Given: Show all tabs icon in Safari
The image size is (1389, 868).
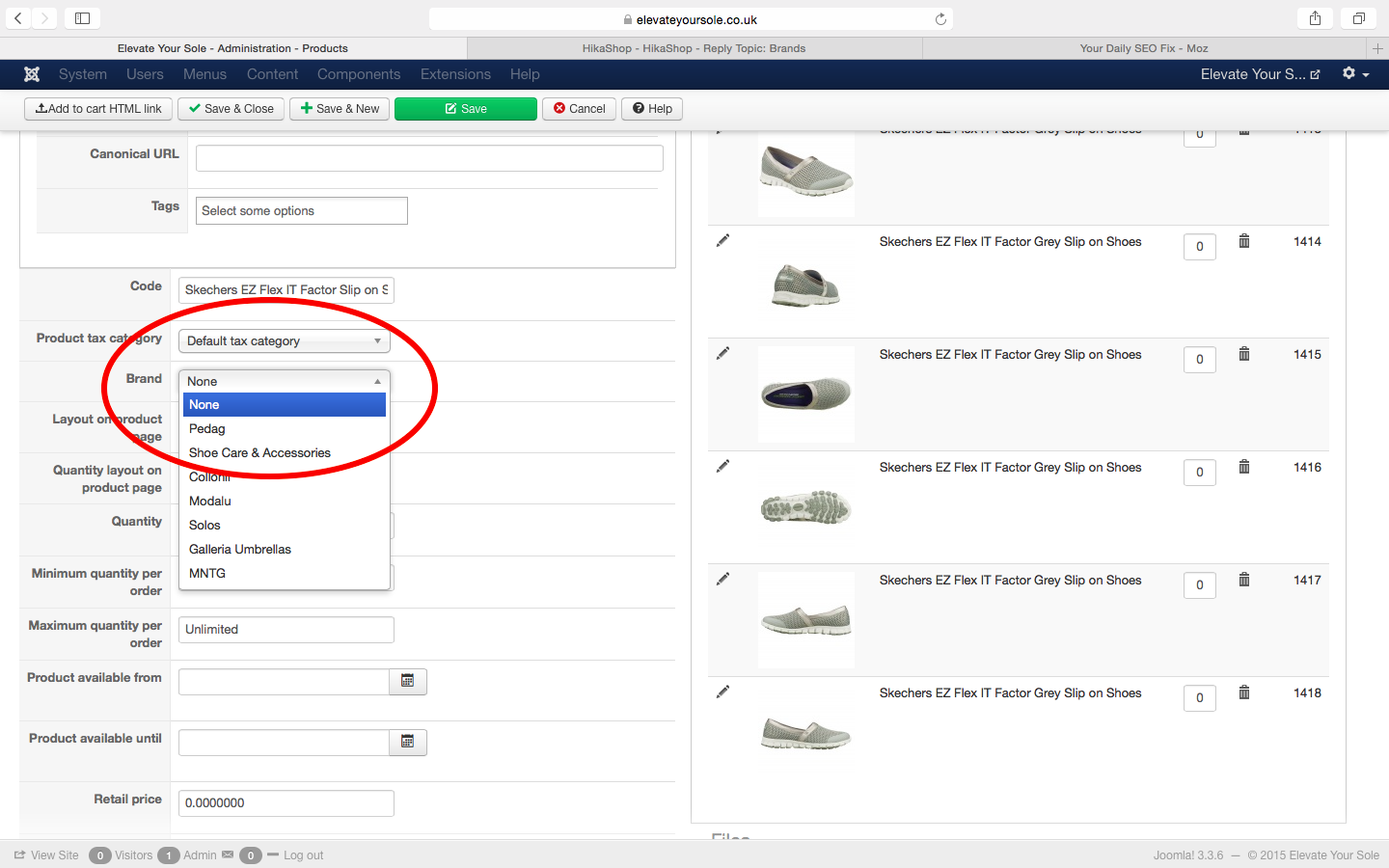Looking at the screenshot, I should coord(1358,18).
